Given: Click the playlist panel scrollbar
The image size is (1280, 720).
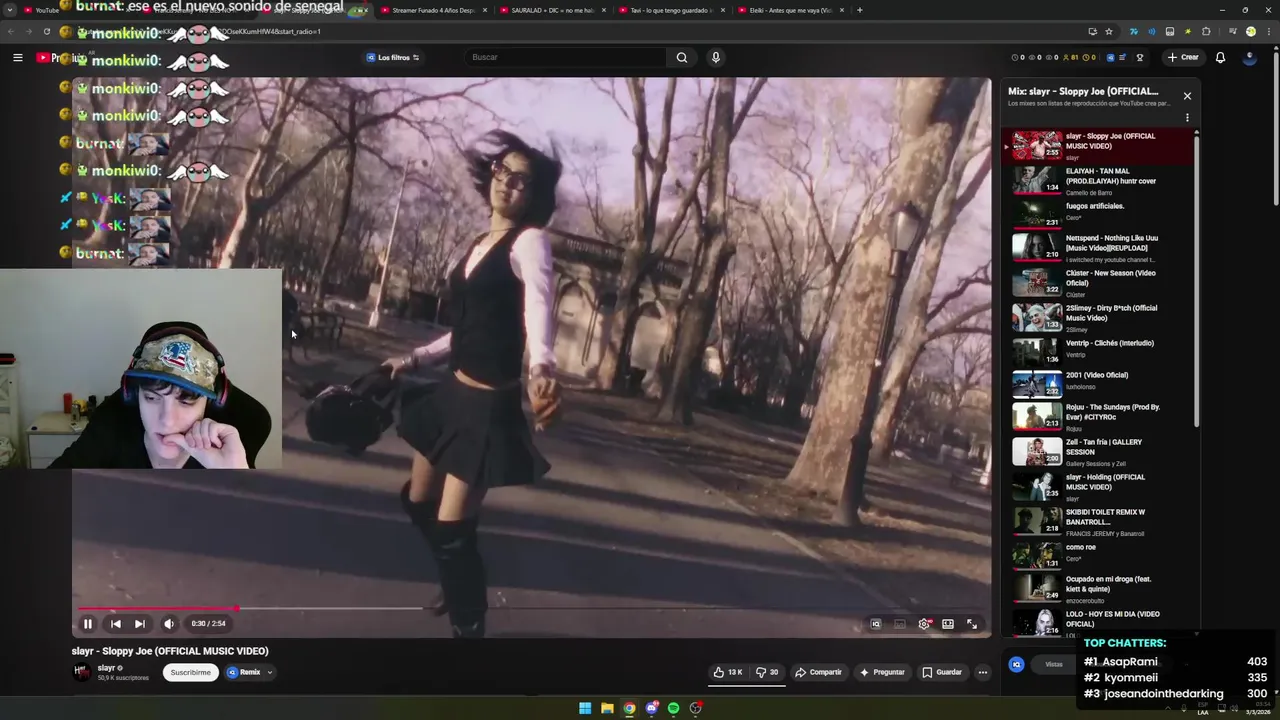Looking at the screenshot, I should tap(1196, 280).
